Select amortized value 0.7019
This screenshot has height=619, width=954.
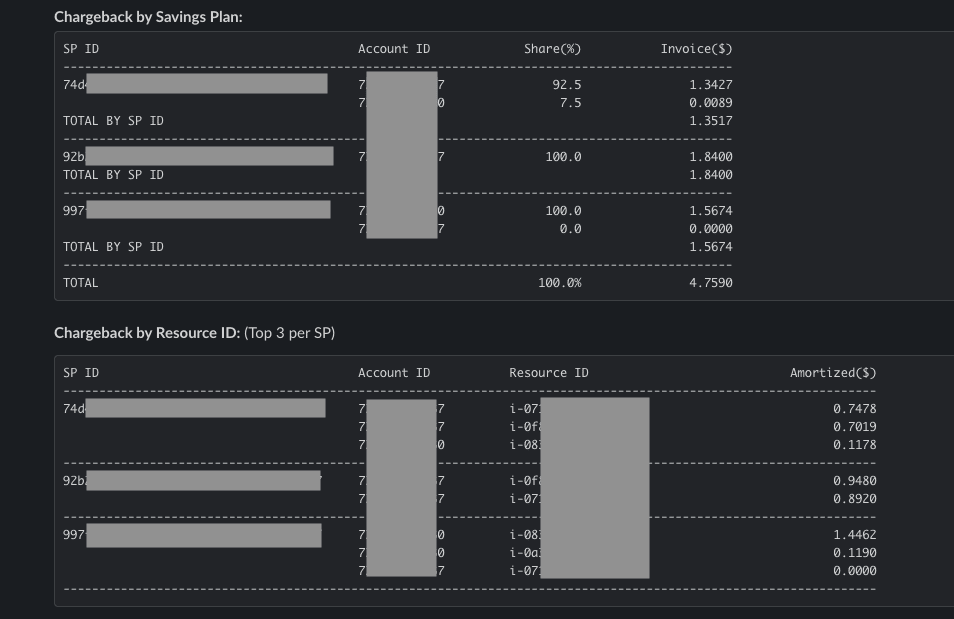[x=855, y=427]
